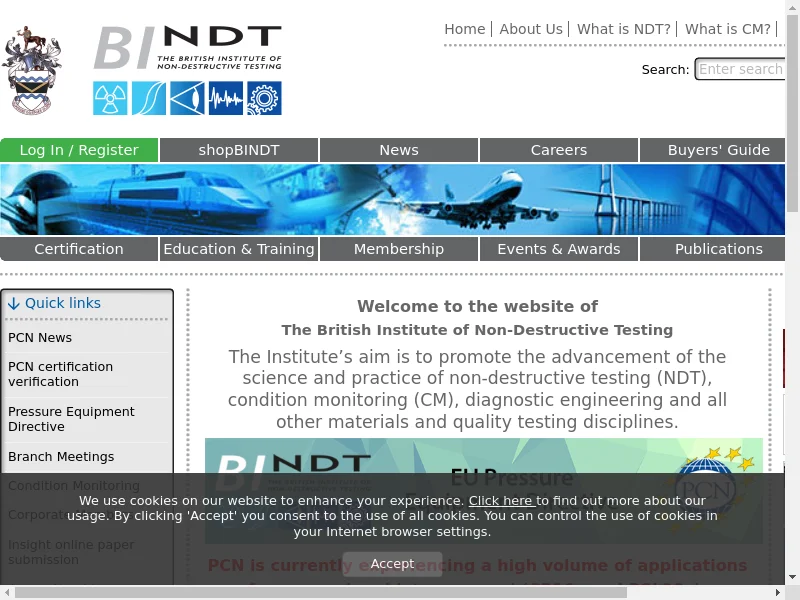Click the 'Search:' label
This screenshot has width=800, height=600.
click(x=665, y=69)
